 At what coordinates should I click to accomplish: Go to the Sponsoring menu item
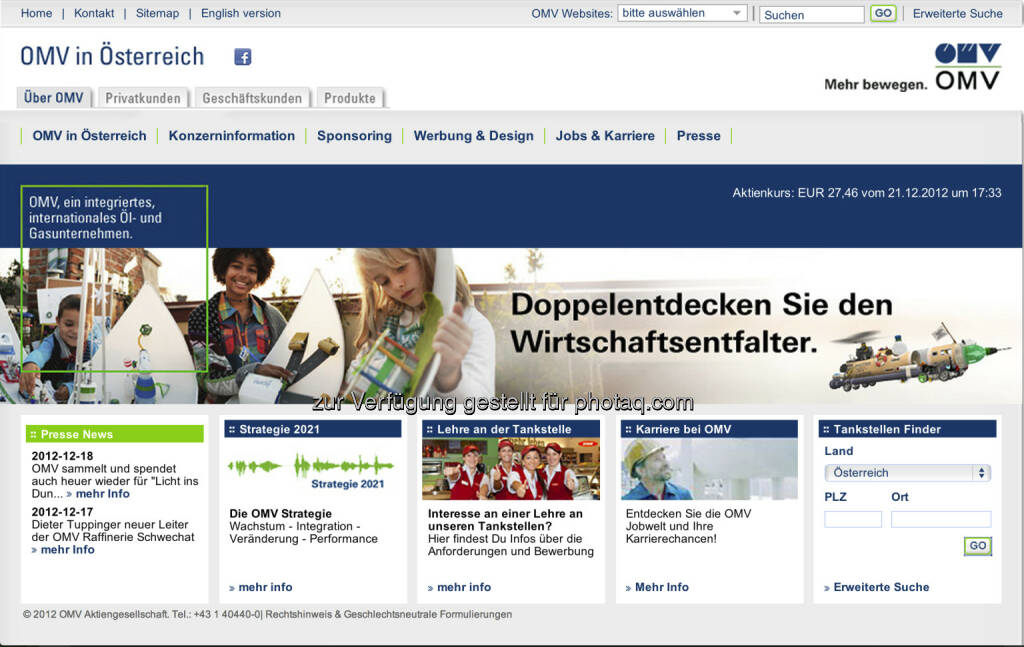point(354,136)
